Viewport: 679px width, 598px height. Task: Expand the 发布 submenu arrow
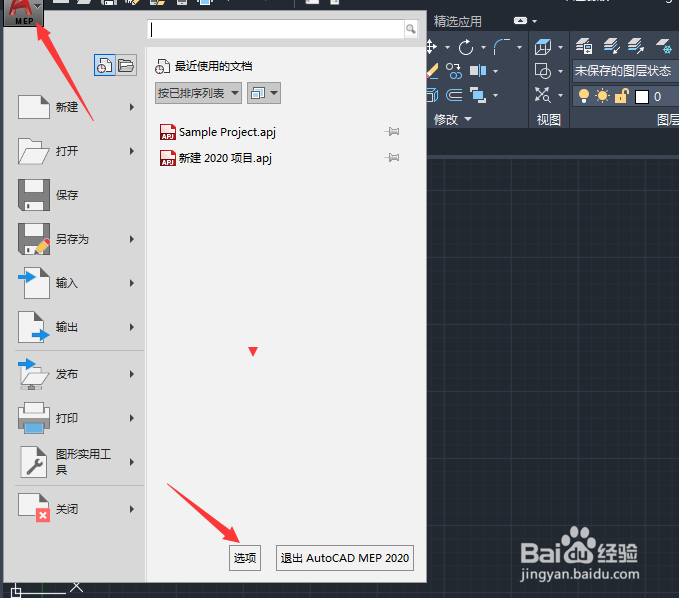(x=132, y=374)
